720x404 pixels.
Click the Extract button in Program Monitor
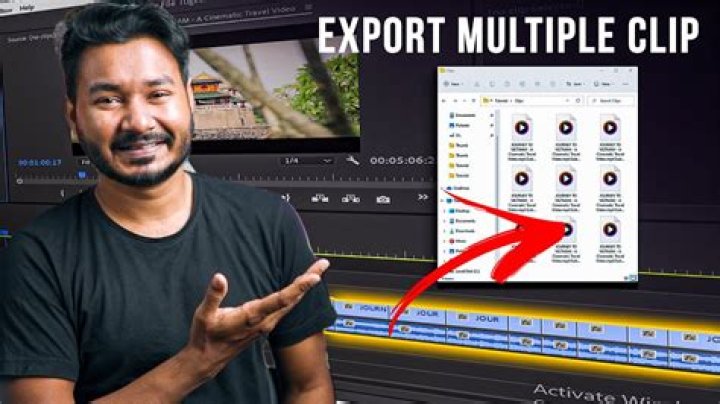351,198
